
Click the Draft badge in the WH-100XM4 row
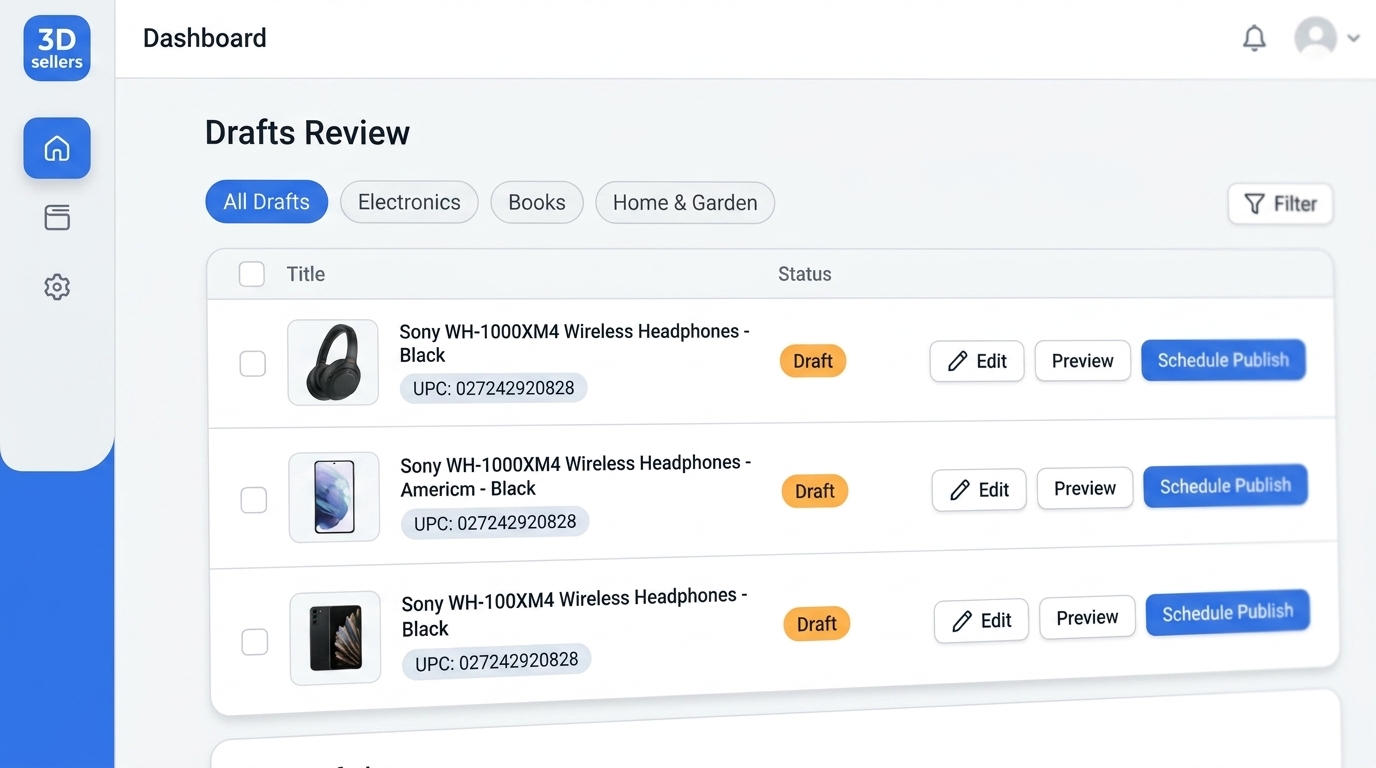(817, 624)
